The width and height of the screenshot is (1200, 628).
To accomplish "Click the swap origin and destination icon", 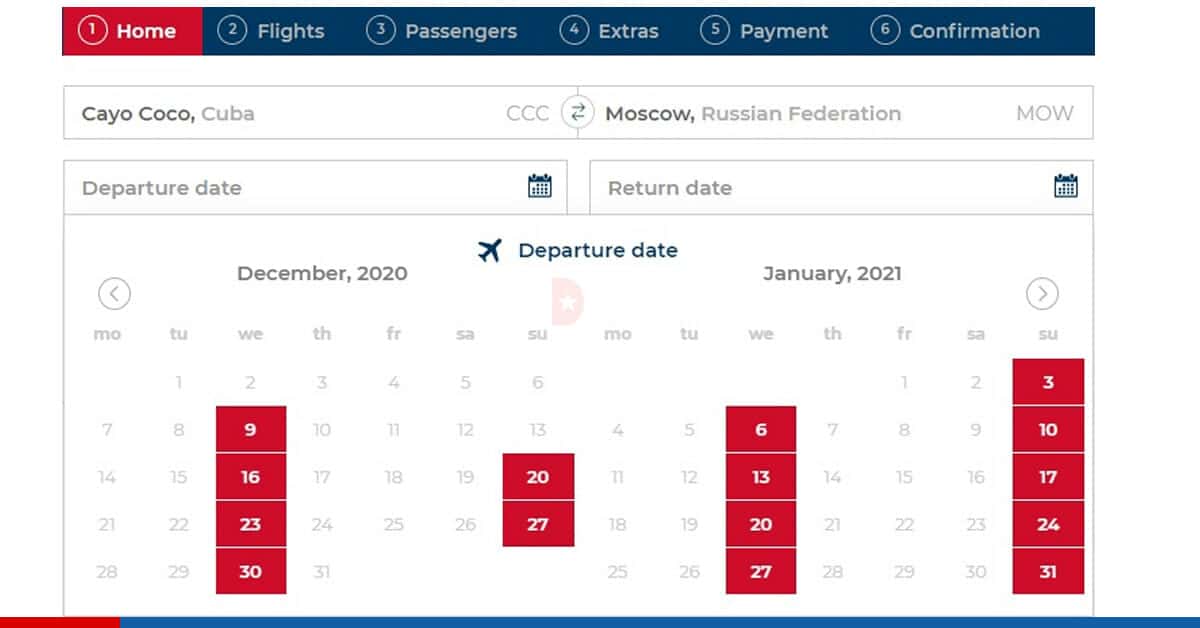I will tap(576, 112).
